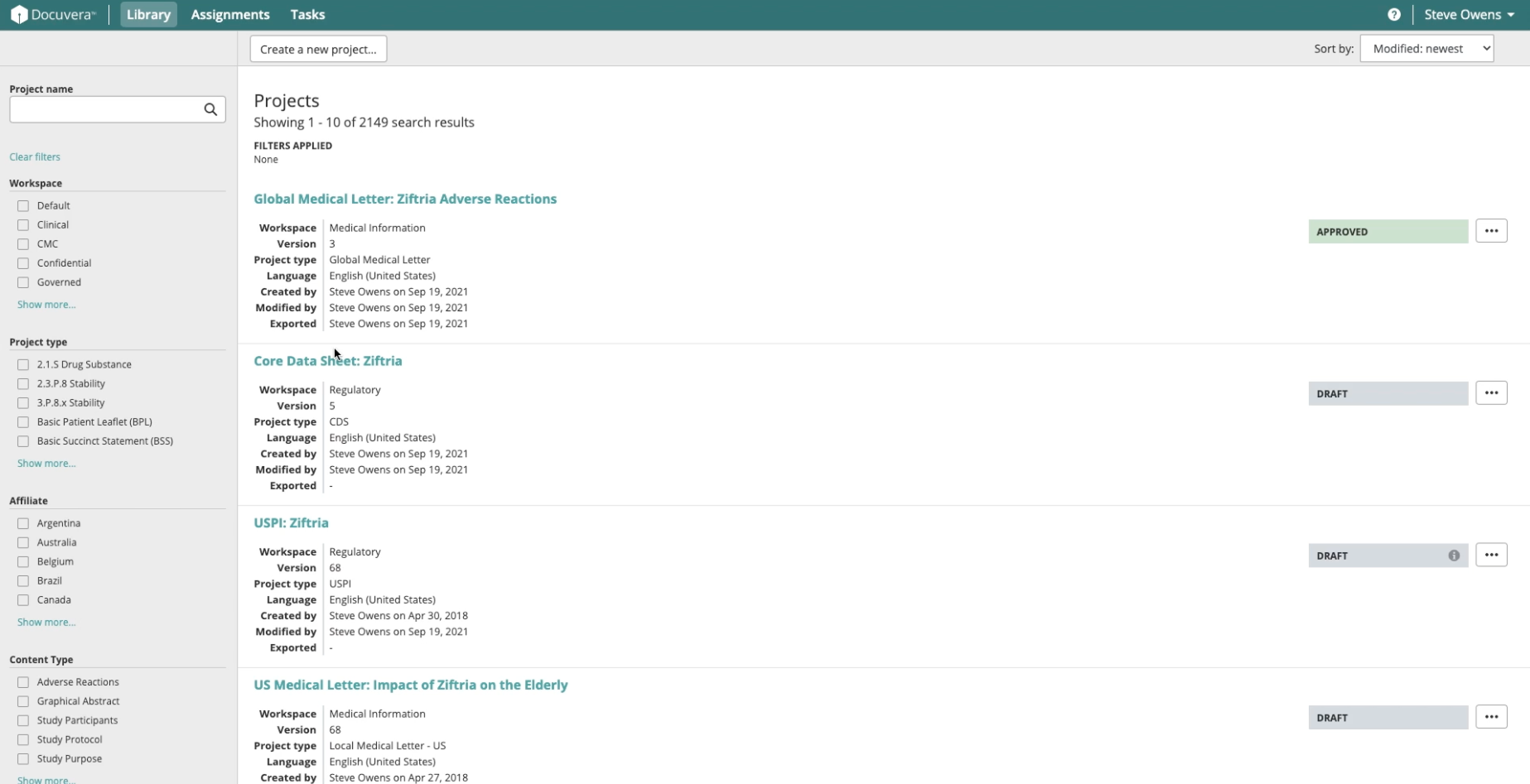Open ellipsis menu for US Medical Letter project

click(x=1491, y=717)
